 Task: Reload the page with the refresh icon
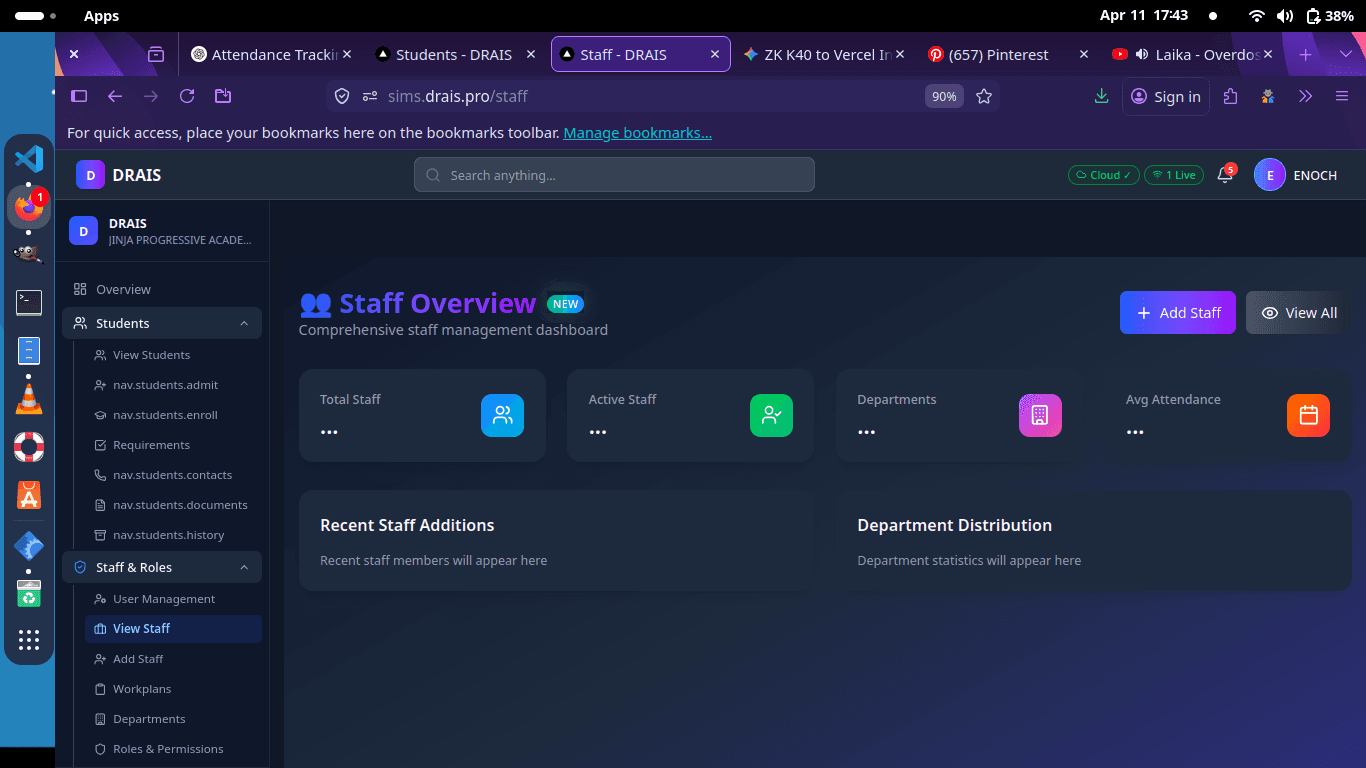187,96
